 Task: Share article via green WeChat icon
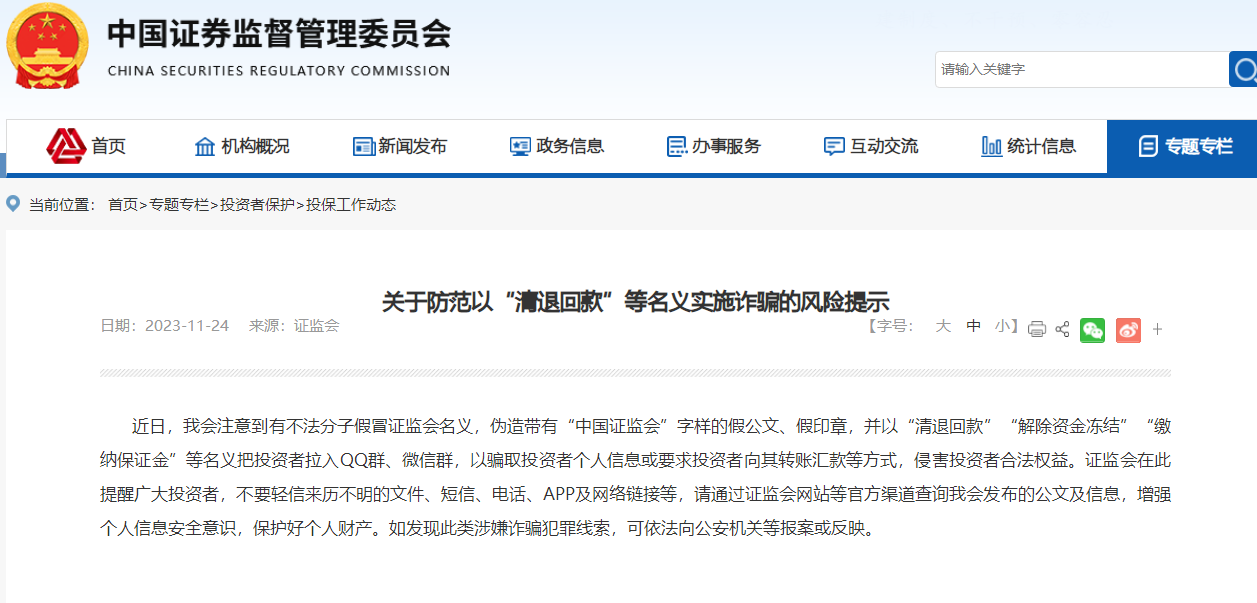(x=1092, y=329)
